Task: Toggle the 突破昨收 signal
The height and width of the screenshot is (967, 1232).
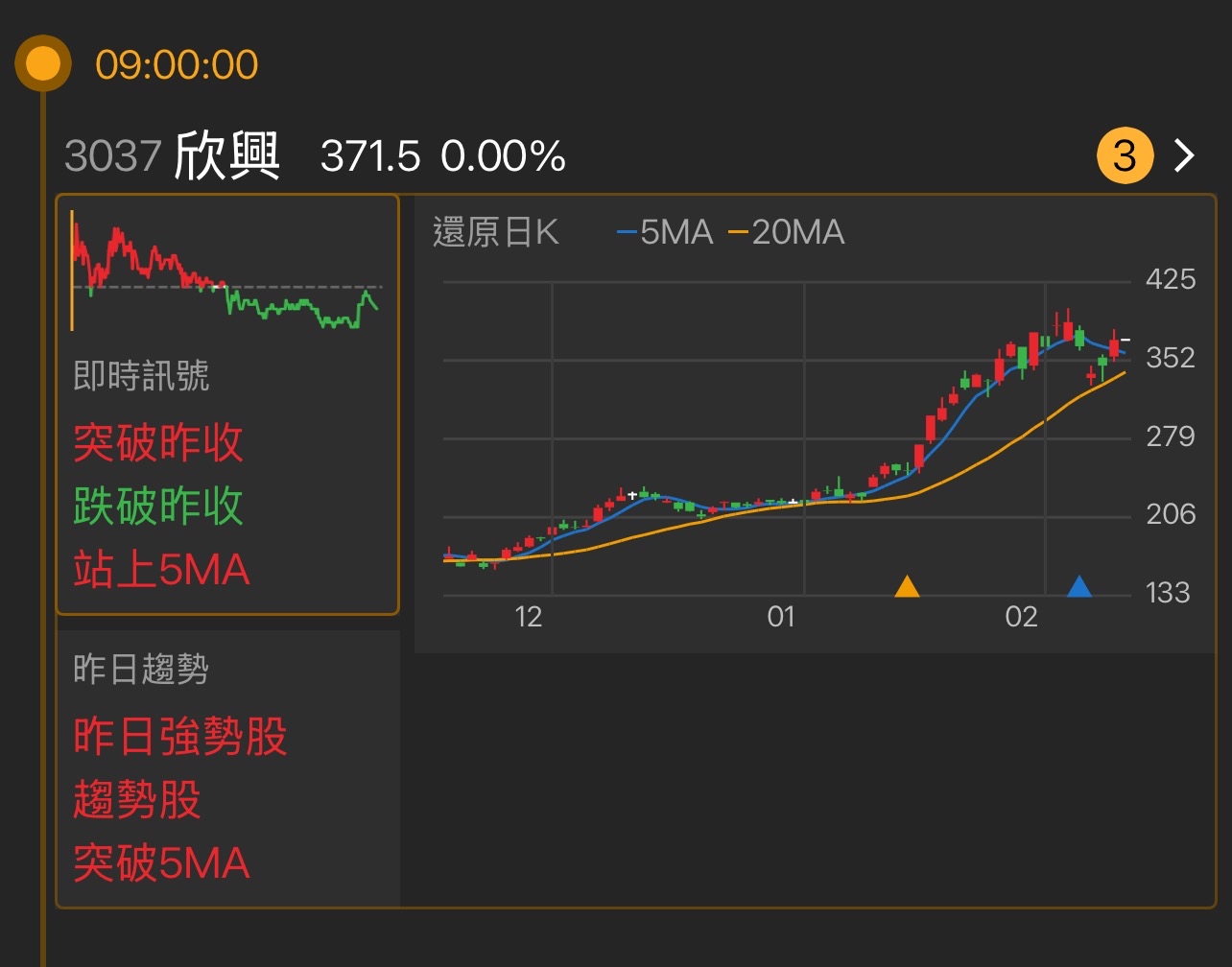Action: click(158, 442)
